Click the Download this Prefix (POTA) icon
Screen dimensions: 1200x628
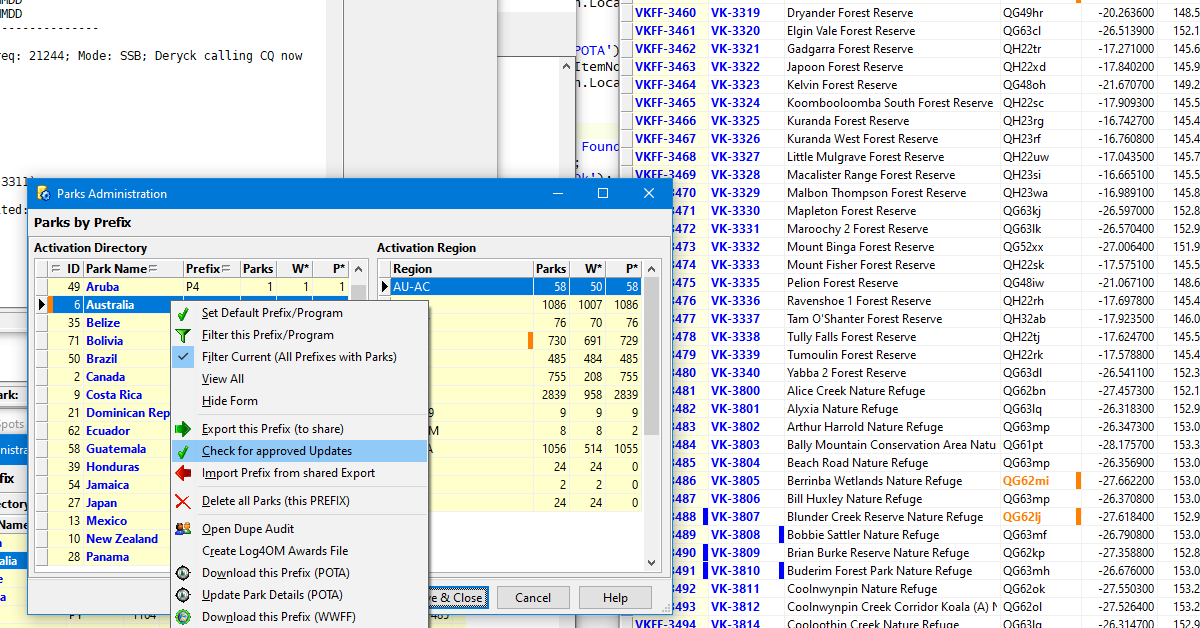pos(183,573)
